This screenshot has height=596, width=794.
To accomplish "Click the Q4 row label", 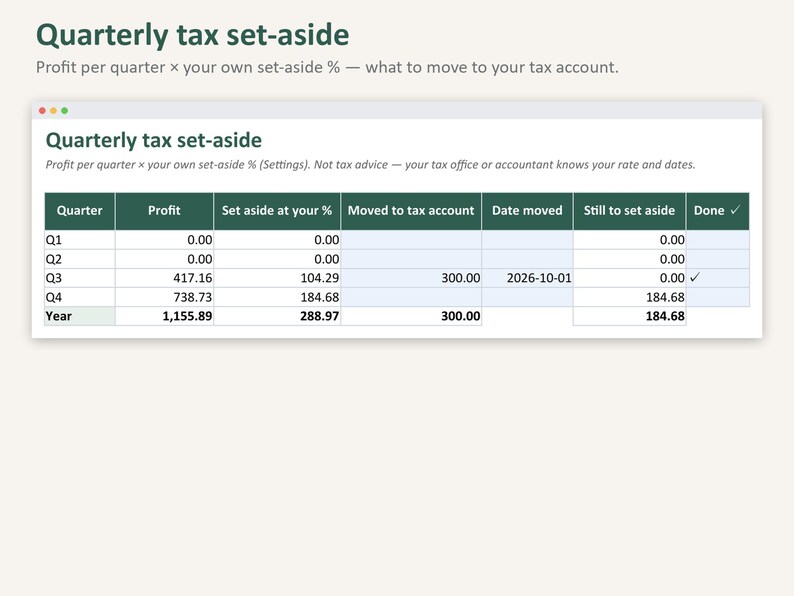I will 80,297.
